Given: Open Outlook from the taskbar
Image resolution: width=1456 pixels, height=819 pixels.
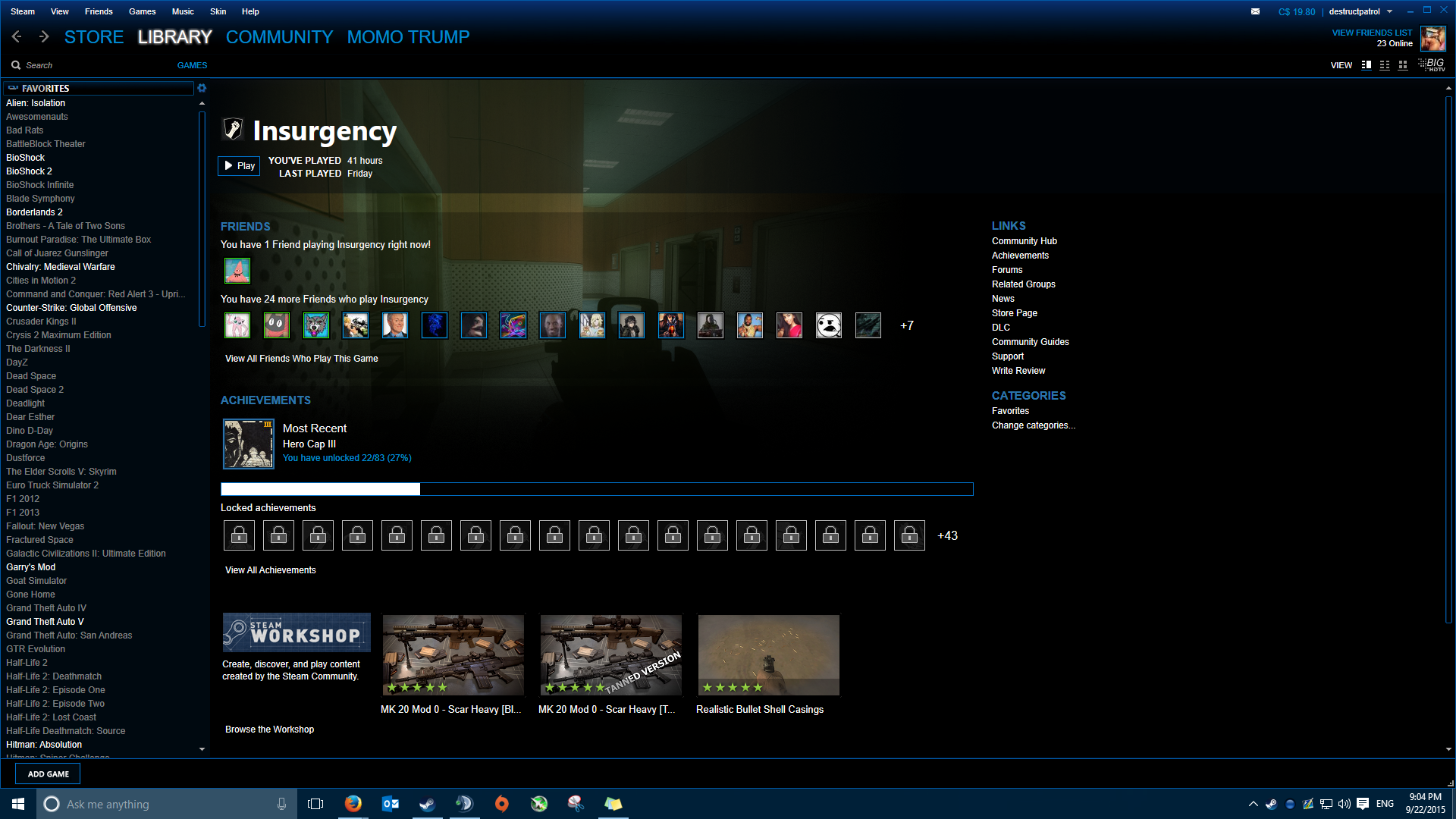Looking at the screenshot, I should (x=391, y=804).
